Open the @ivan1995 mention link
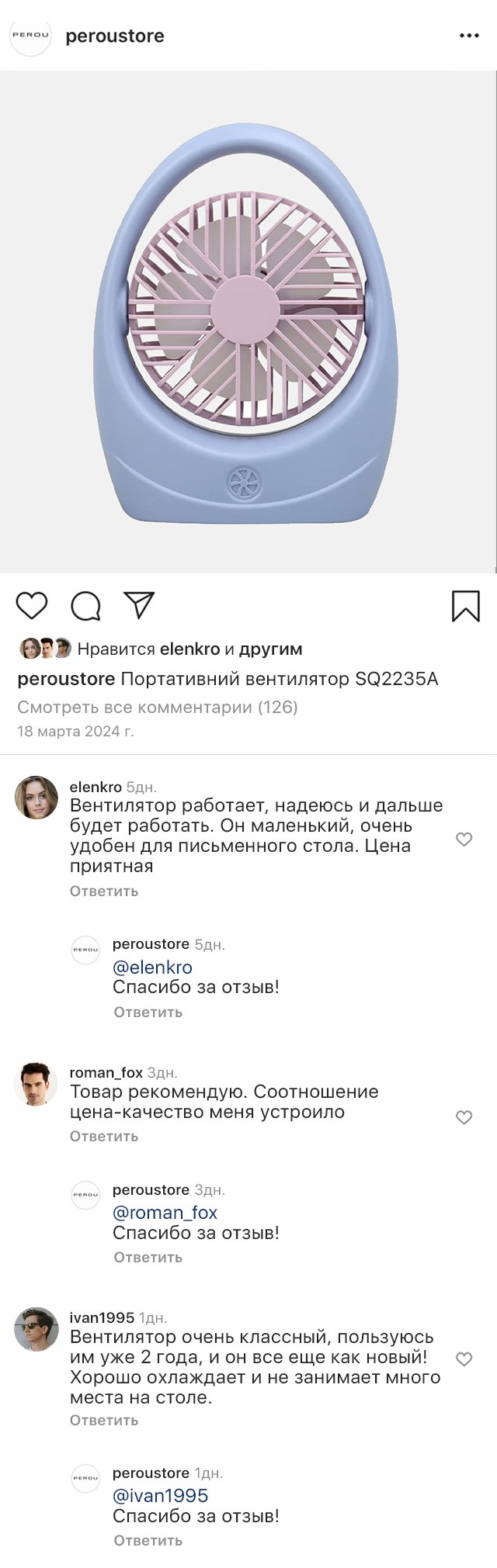 [160, 1495]
